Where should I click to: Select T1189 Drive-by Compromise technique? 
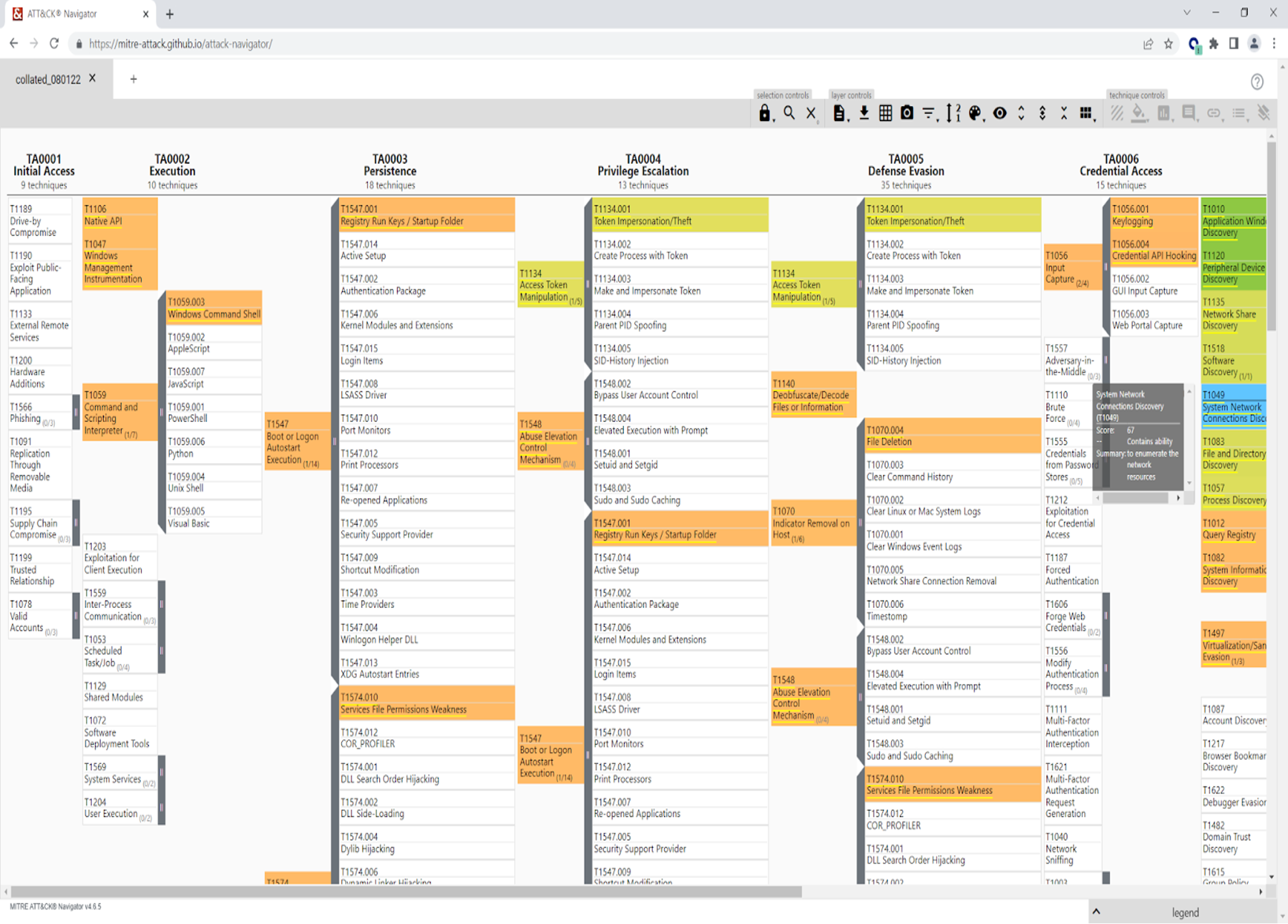(40, 220)
